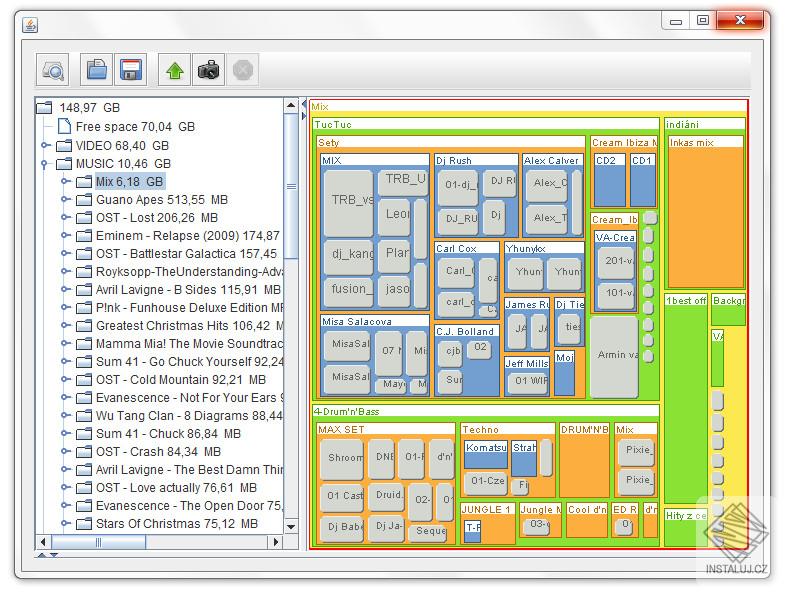Click the Free space file icon
787x596 pixels.
click(64, 127)
